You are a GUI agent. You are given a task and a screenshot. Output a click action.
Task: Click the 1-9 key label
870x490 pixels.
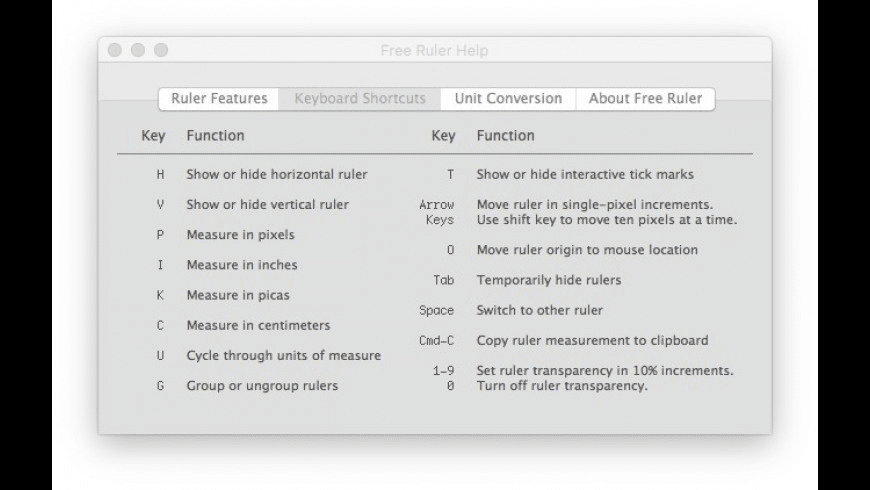[x=444, y=370]
